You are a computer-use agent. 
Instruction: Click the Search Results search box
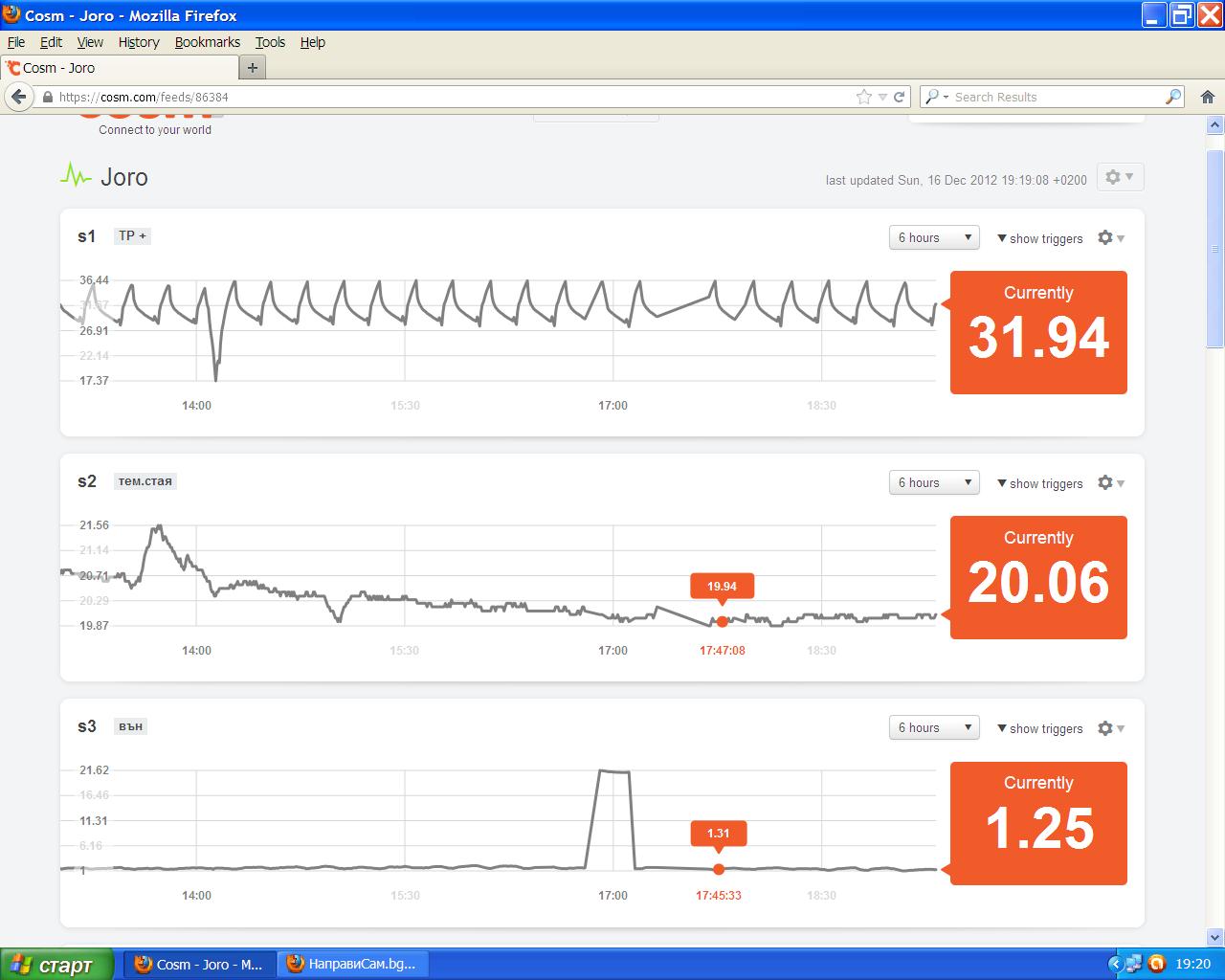(x=1053, y=97)
